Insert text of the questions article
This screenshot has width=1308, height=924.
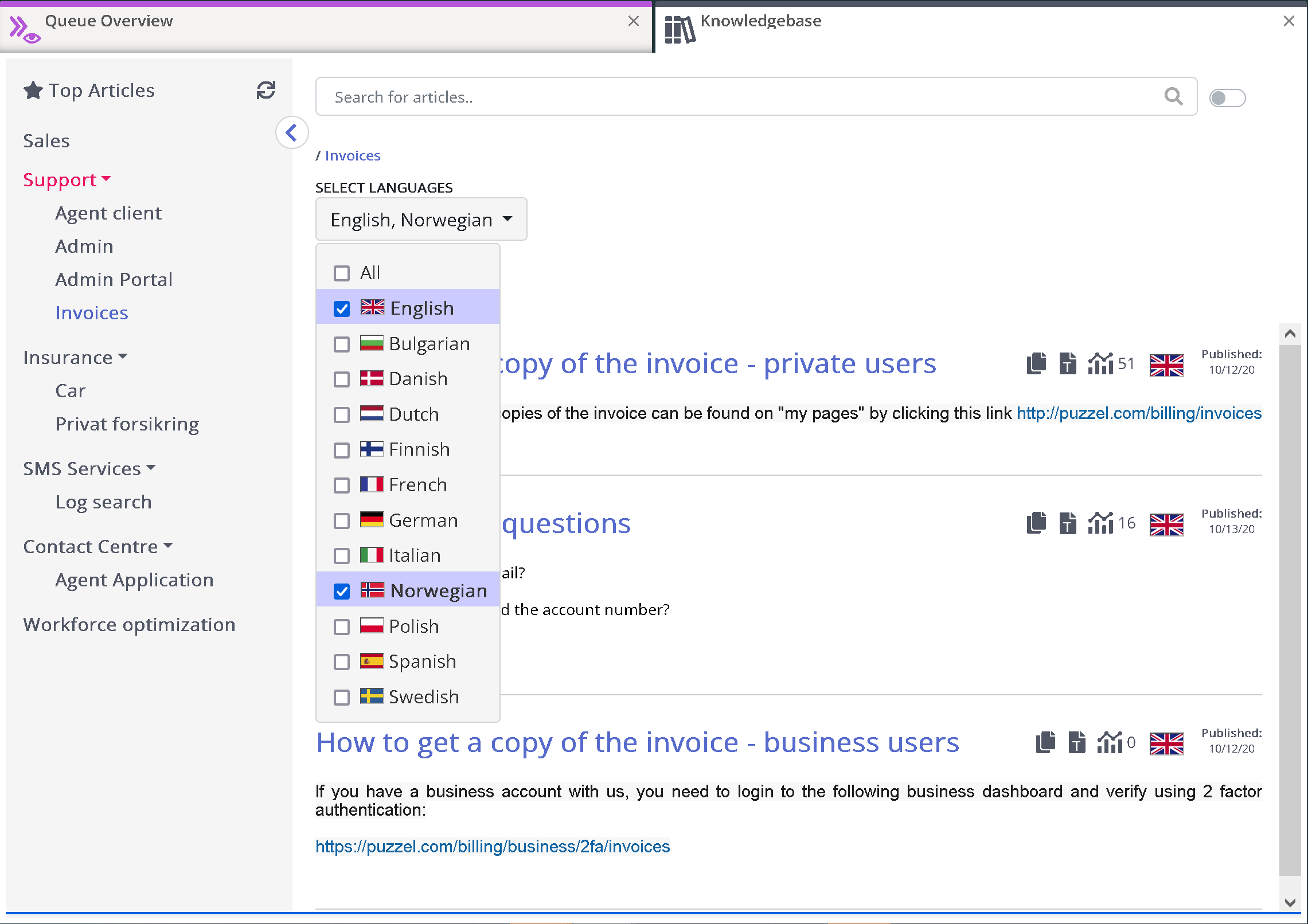[x=1067, y=523]
